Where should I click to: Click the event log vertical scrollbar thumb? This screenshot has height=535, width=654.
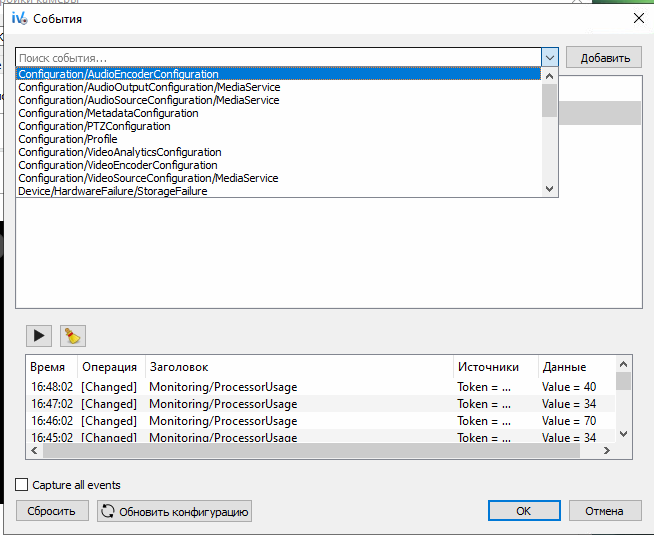click(624, 381)
